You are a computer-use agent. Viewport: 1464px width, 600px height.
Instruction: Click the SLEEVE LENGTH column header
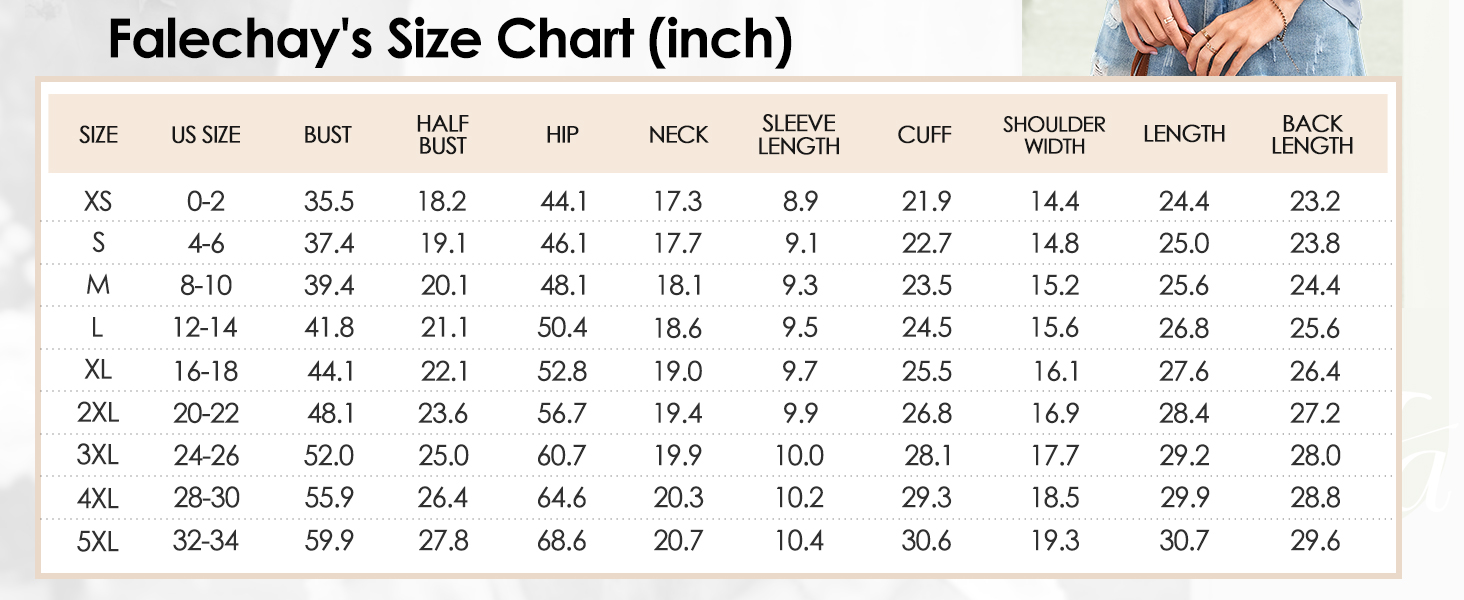pyautogui.click(x=798, y=135)
